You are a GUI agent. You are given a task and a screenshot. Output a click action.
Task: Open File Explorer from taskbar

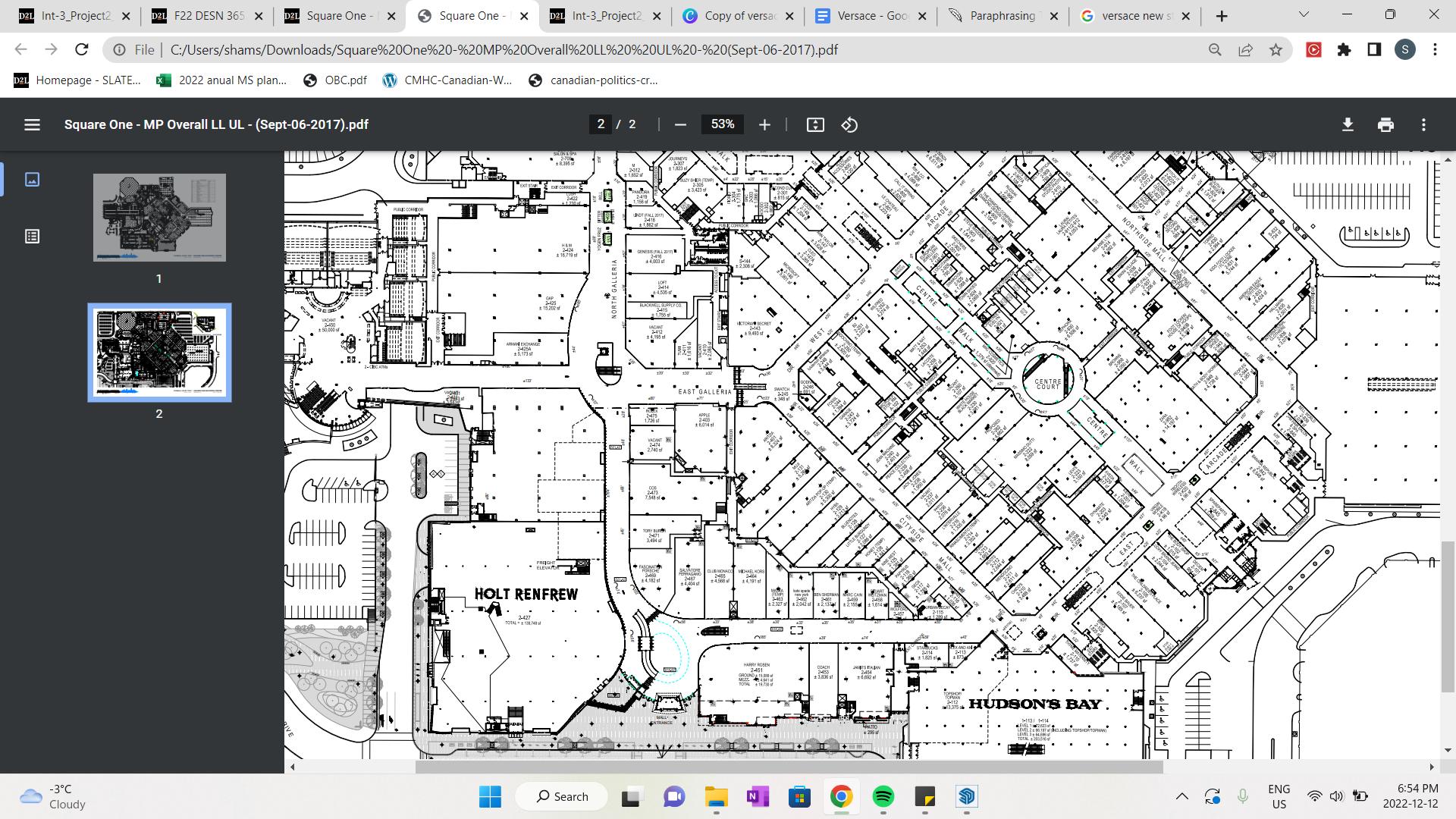coord(716,797)
